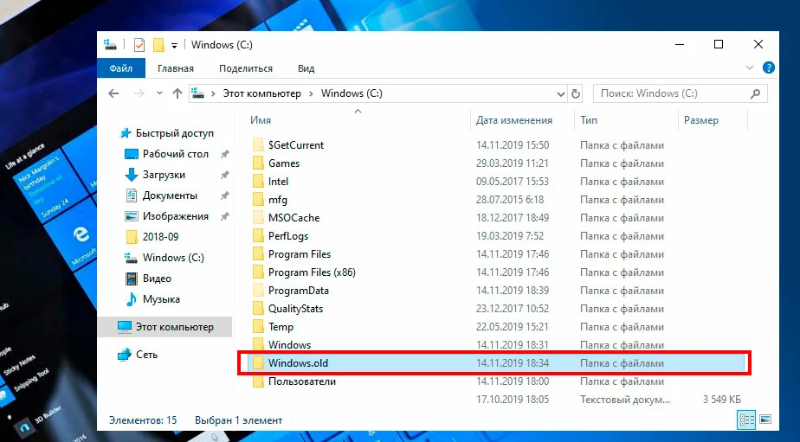The width and height of the screenshot is (800, 442).
Task: Unpin Рабочий стол via its pin icon
Action: pos(224,154)
